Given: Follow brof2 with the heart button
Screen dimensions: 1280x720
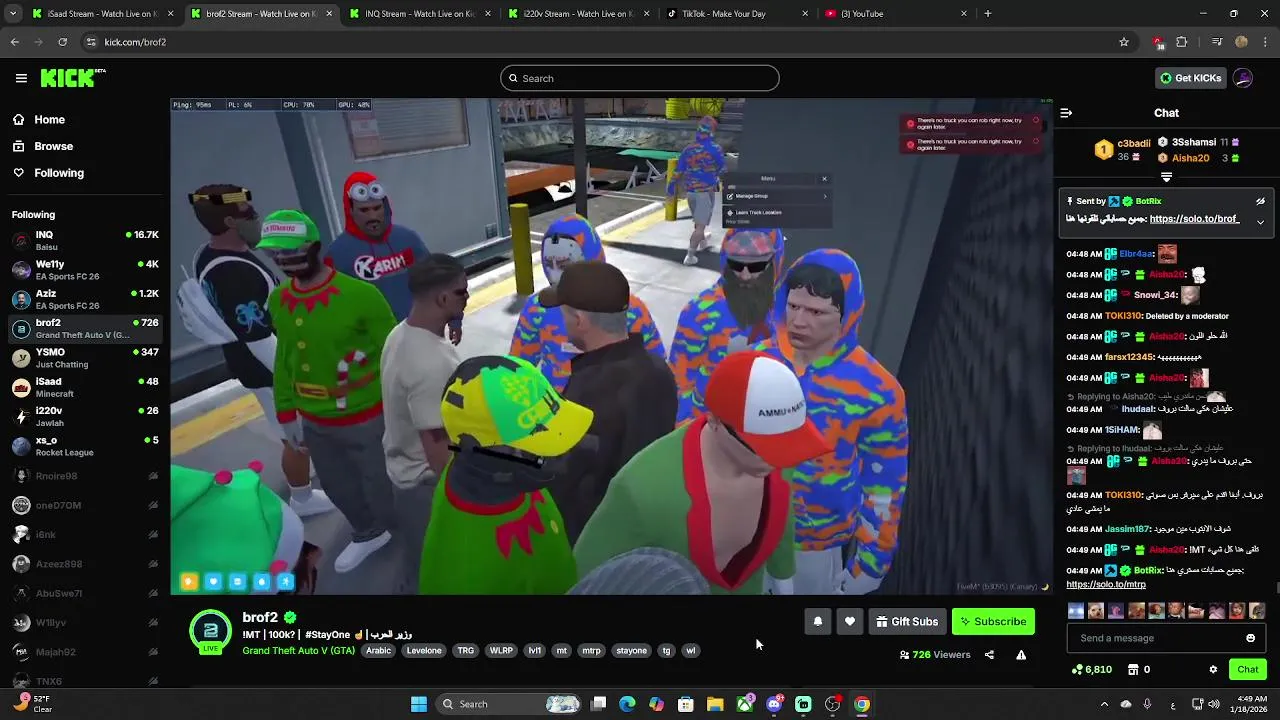Looking at the screenshot, I should [x=850, y=622].
